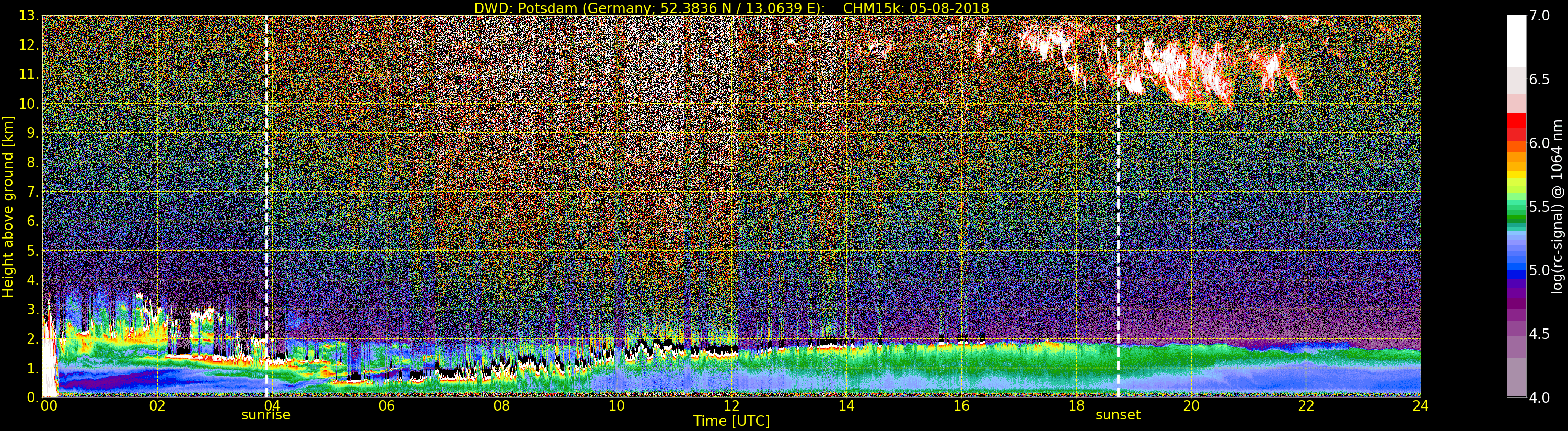The width and height of the screenshot is (1568, 431).
Task: Click the 'Time [UTC]' axis label
Action: tap(731, 421)
